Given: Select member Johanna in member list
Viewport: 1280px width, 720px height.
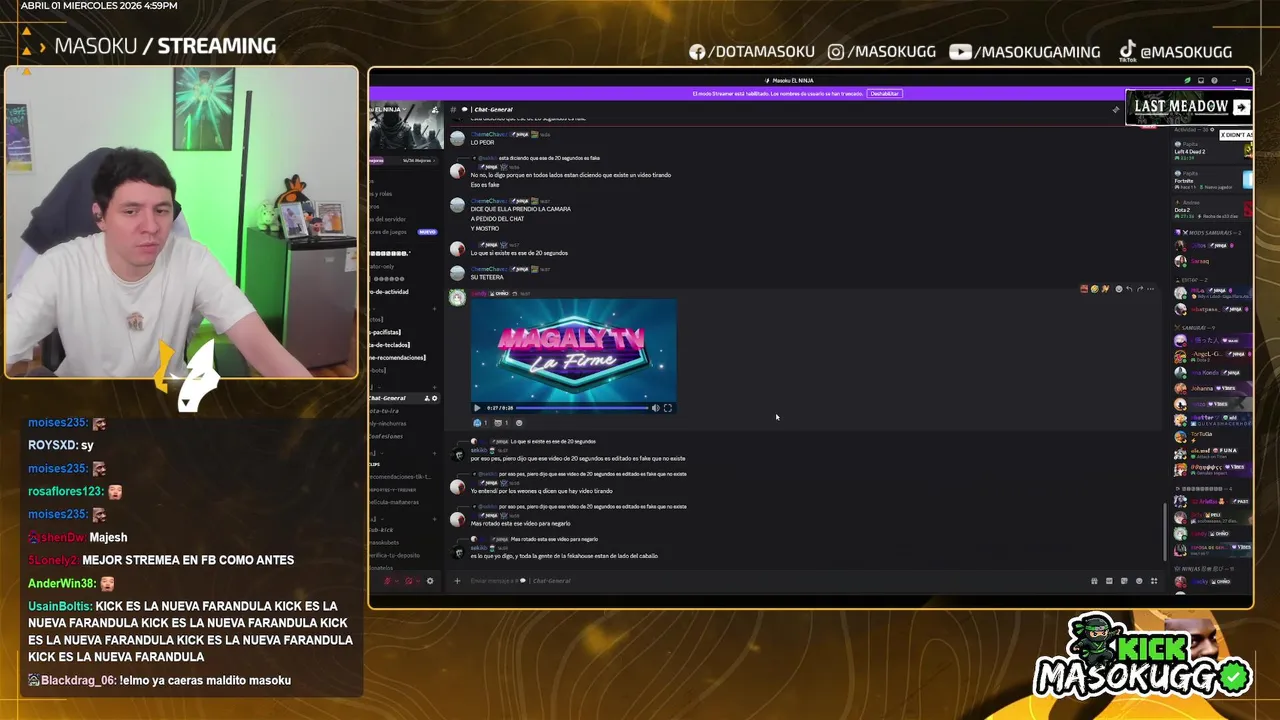Looking at the screenshot, I should click(1212, 388).
